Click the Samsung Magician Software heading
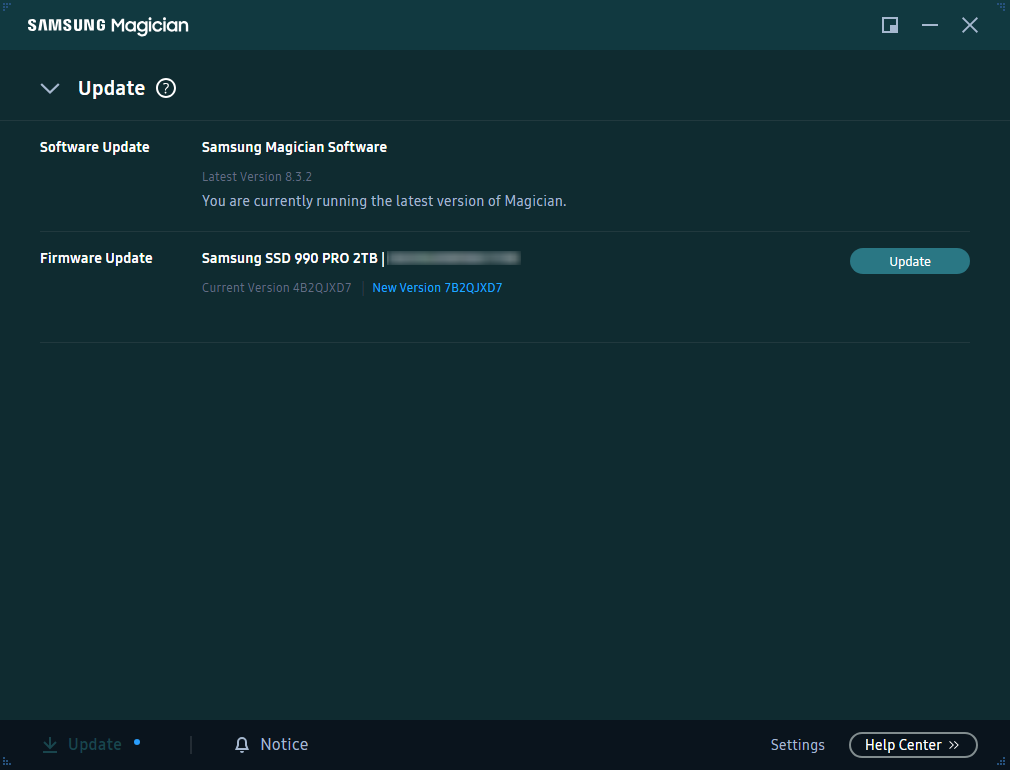 294,147
